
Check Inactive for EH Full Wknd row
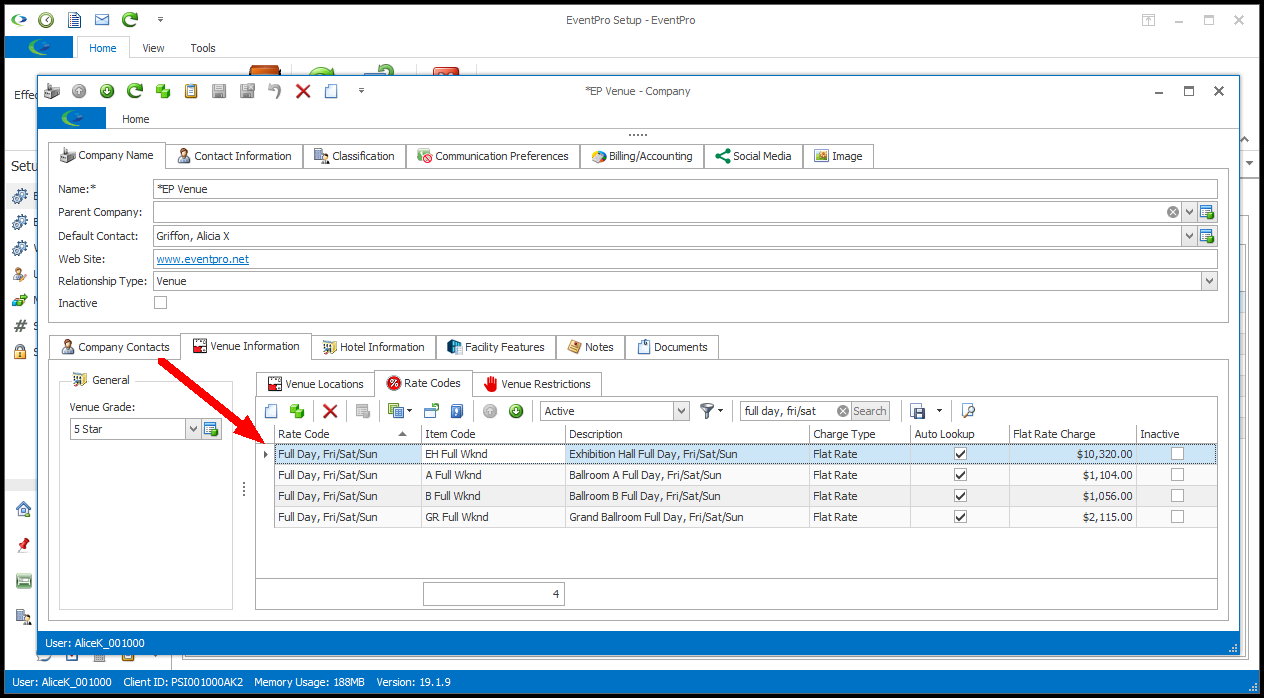1177,454
